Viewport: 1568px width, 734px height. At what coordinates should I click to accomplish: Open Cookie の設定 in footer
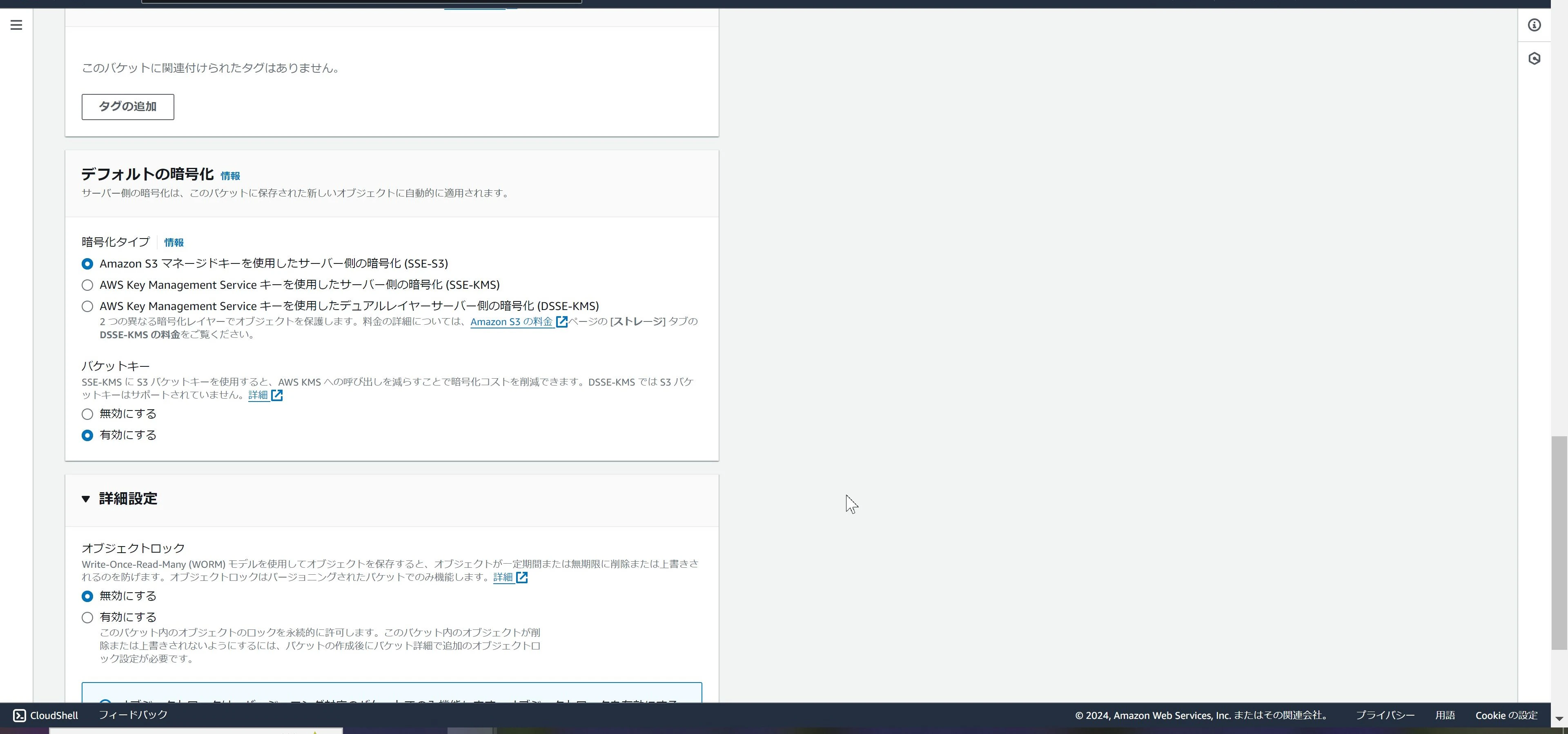point(1506,715)
